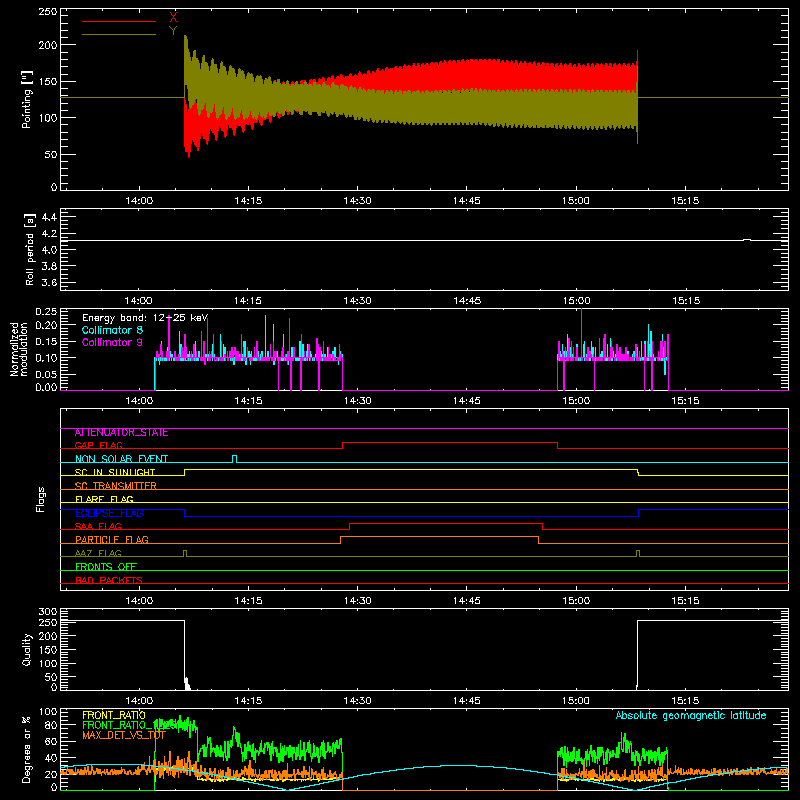Click the 300 tick on Quality axis
The width and height of the screenshot is (800, 800).
tap(47, 612)
